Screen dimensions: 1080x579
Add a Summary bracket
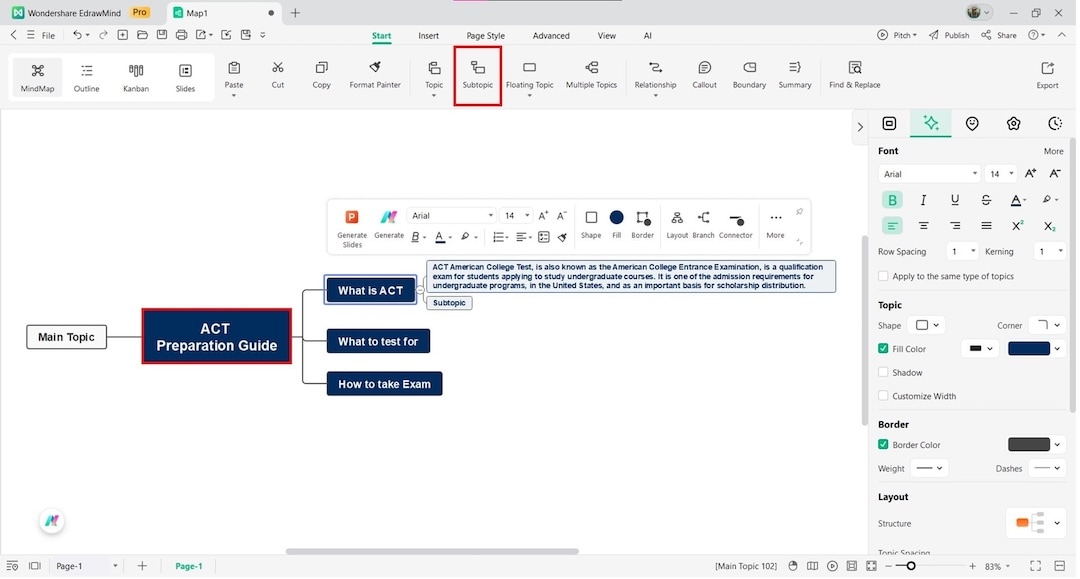(794, 74)
